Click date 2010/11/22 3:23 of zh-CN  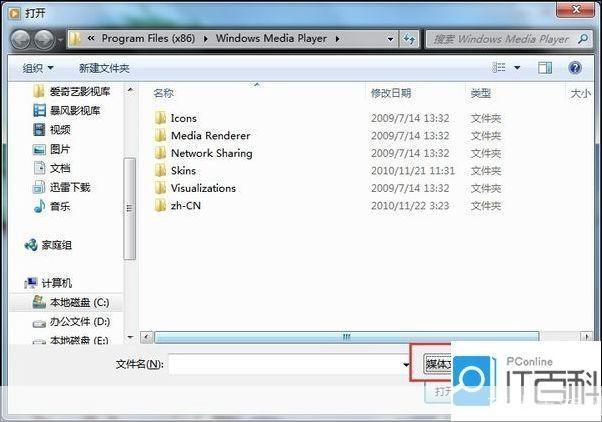click(410, 206)
